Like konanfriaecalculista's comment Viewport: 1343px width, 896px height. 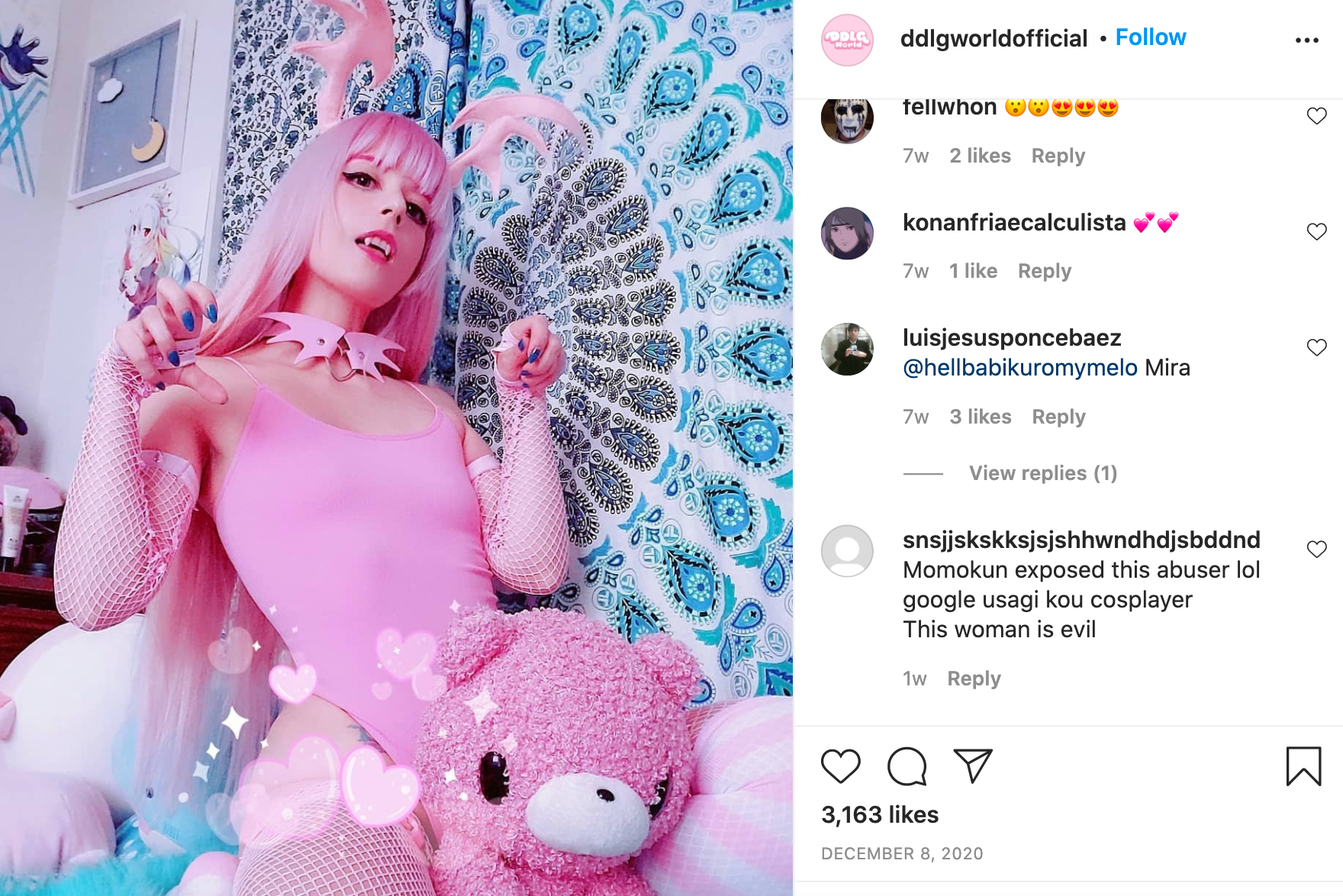(x=1316, y=231)
